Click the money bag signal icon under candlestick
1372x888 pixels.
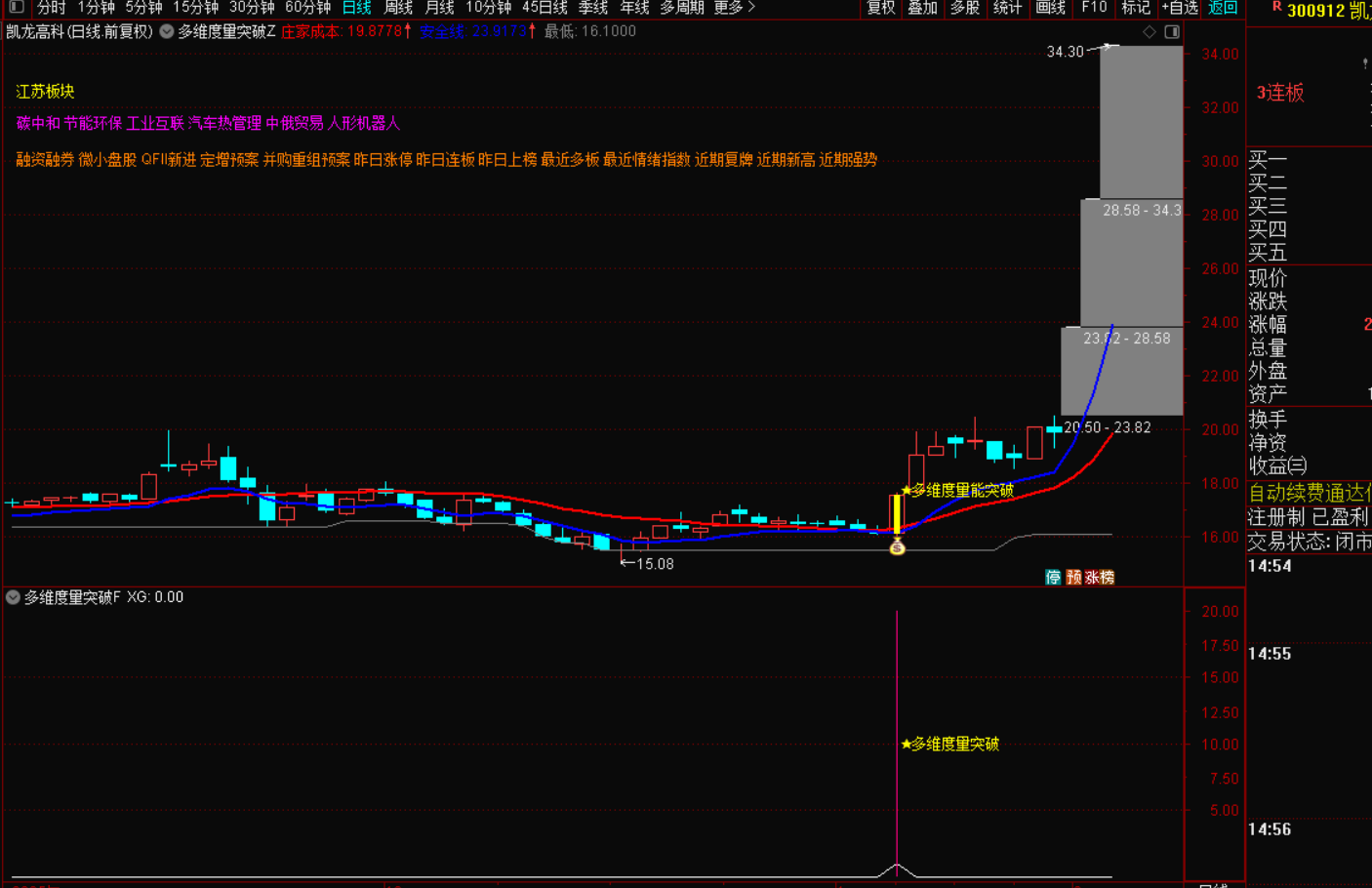click(897, 548)
